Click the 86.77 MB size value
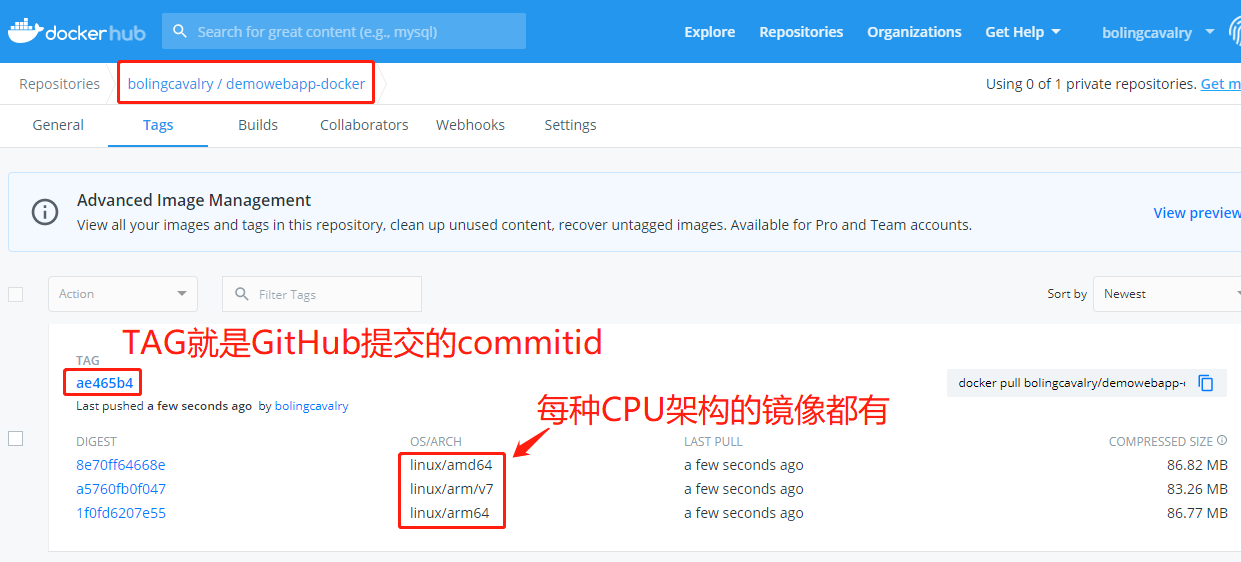The height and width of the screenshot is (562, 1241). (1197, 513)
